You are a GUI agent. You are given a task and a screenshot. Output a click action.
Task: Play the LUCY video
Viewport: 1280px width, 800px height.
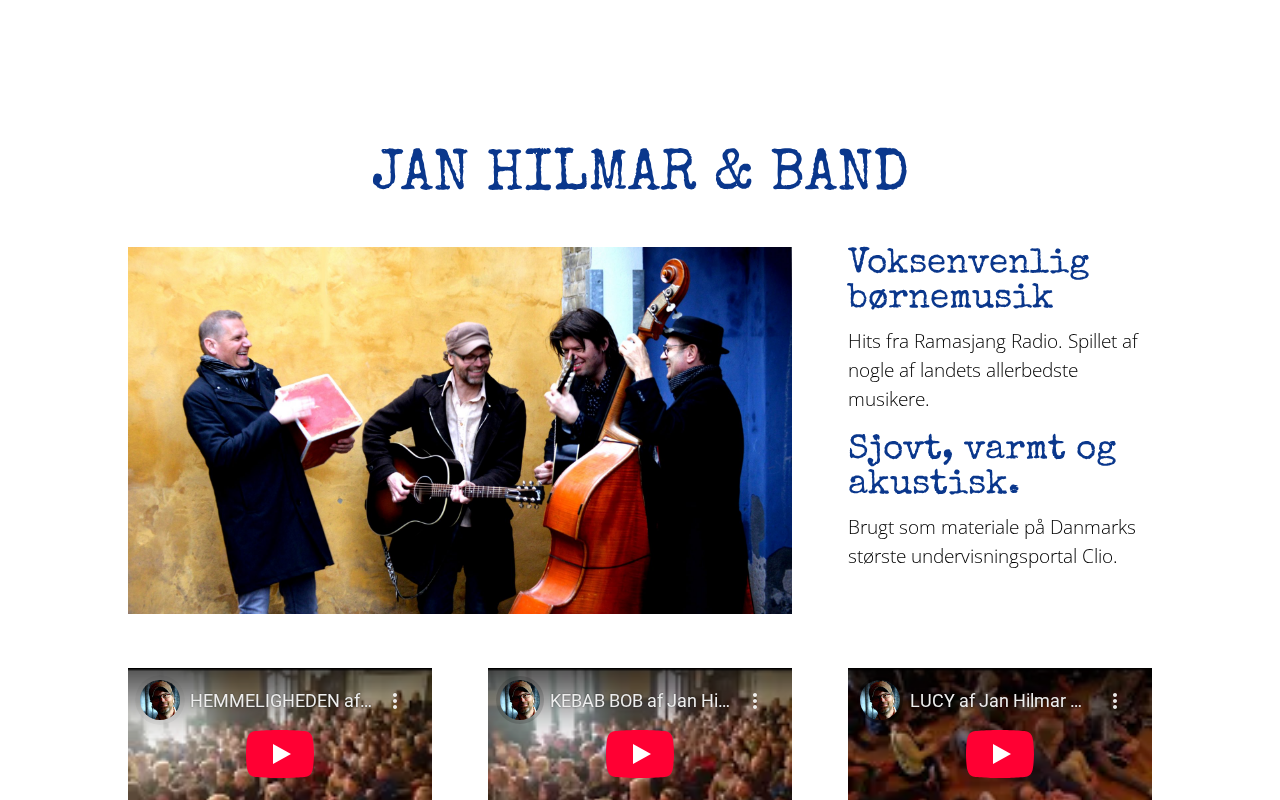tap(1000, 754)
